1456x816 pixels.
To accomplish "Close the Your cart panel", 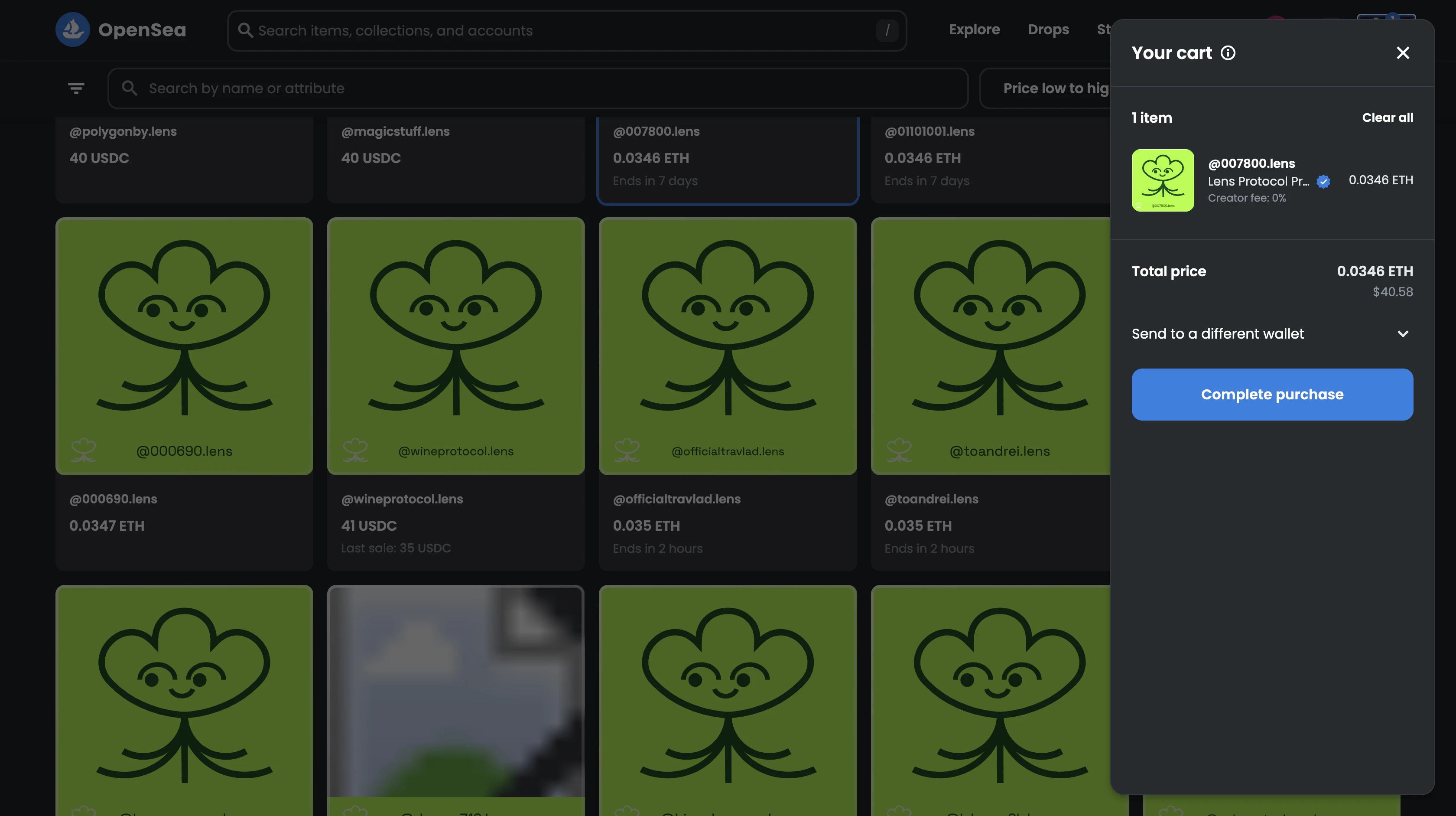I will click(1403, 52).
